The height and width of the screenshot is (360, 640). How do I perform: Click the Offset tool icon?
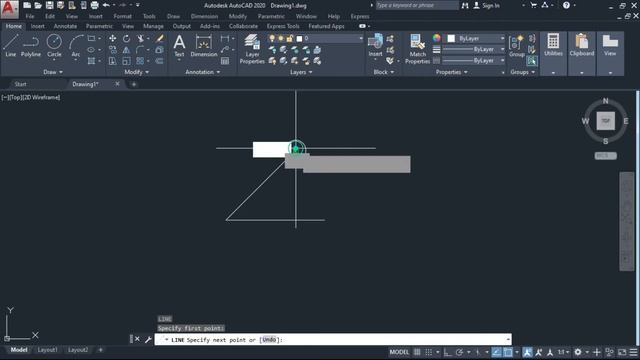(x=160, y=61)
